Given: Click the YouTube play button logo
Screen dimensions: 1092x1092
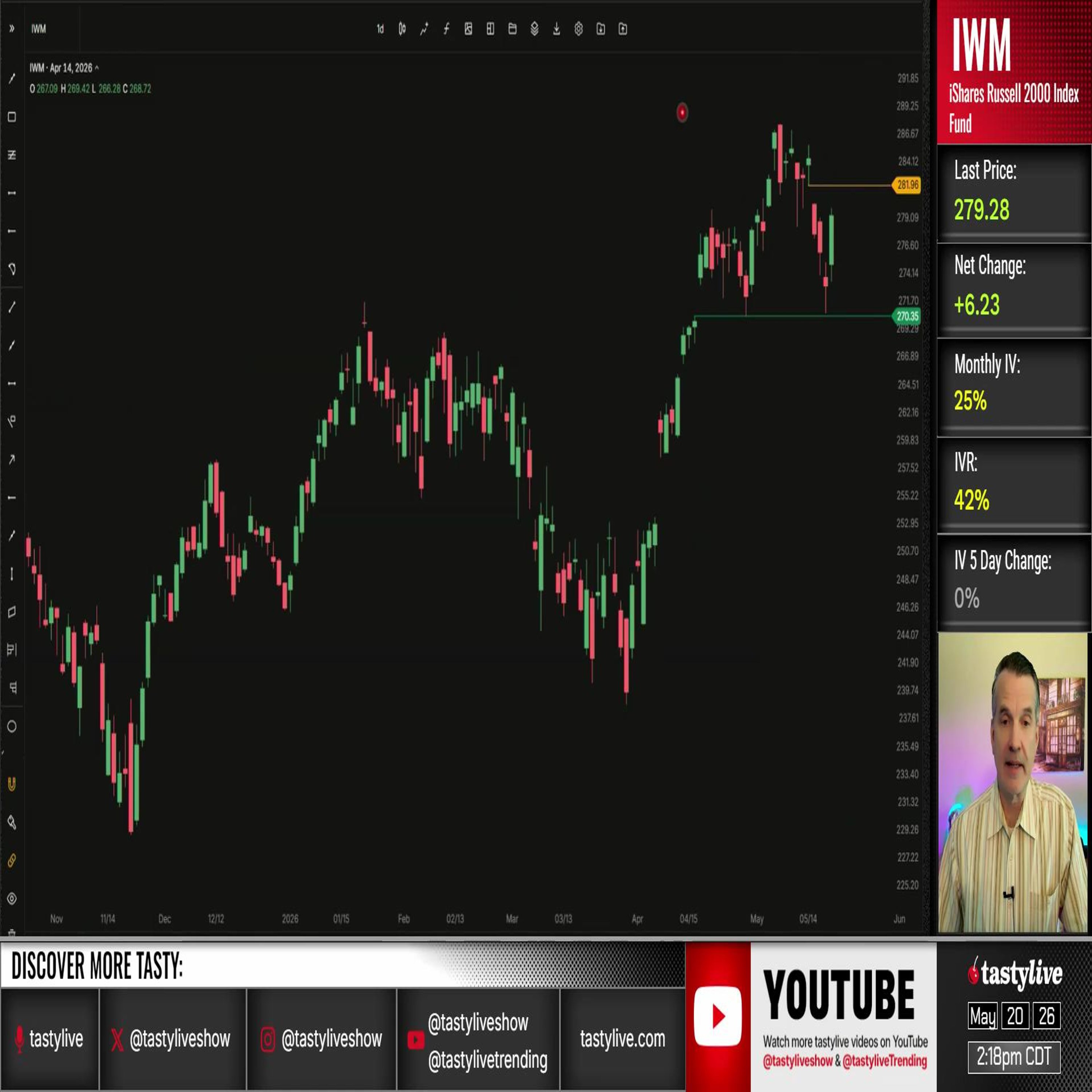Looking at the screenshot, I should [x=718, y=1016].
